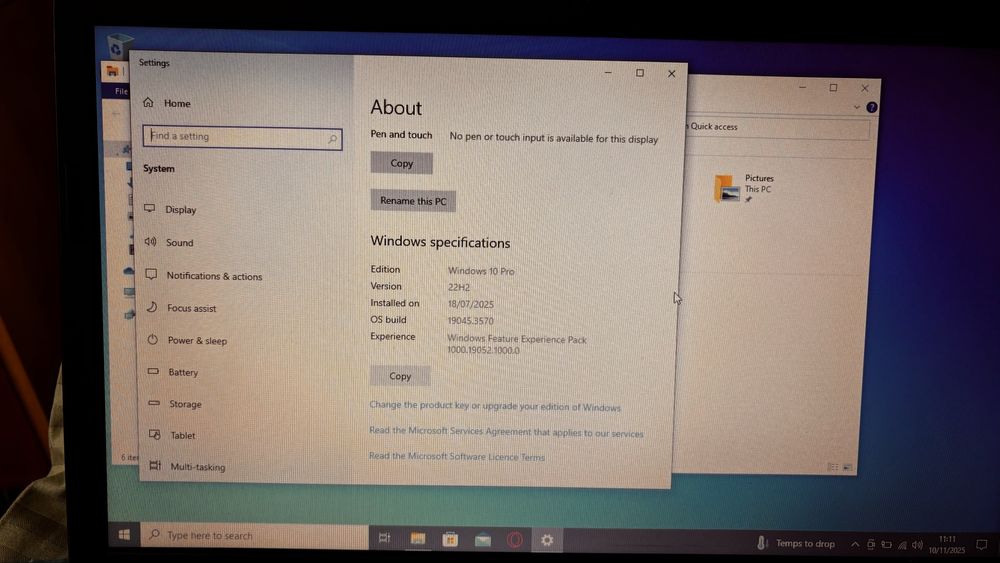Select the Windows 10 Pro edition text
Image resolution: width=1000 pixels, height=563 pixels.
pos(481,271)
